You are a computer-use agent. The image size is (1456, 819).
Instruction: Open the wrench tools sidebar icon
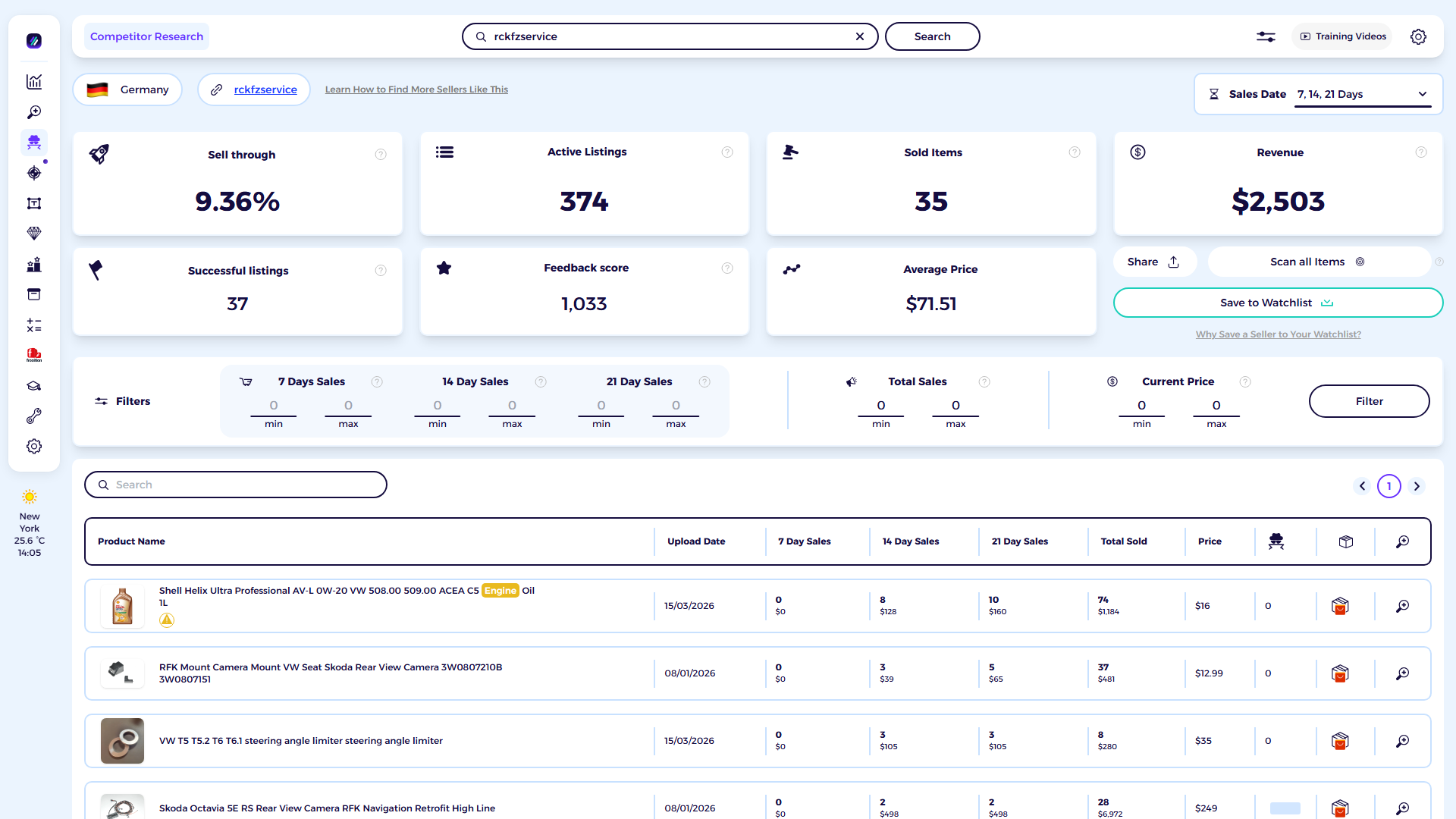point(34,416)
